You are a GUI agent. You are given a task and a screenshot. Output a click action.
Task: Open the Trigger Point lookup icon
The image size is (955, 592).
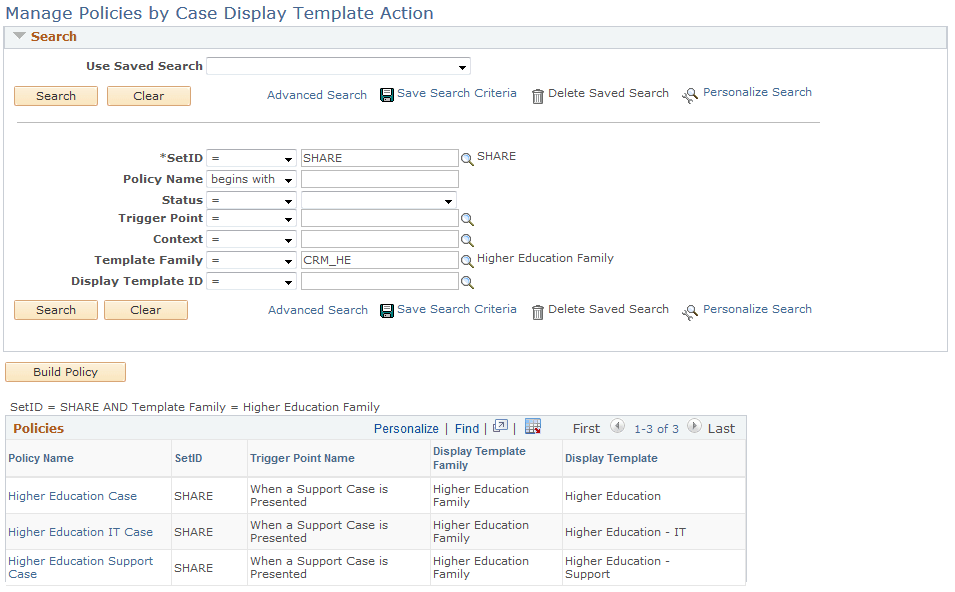pos(467,218)
